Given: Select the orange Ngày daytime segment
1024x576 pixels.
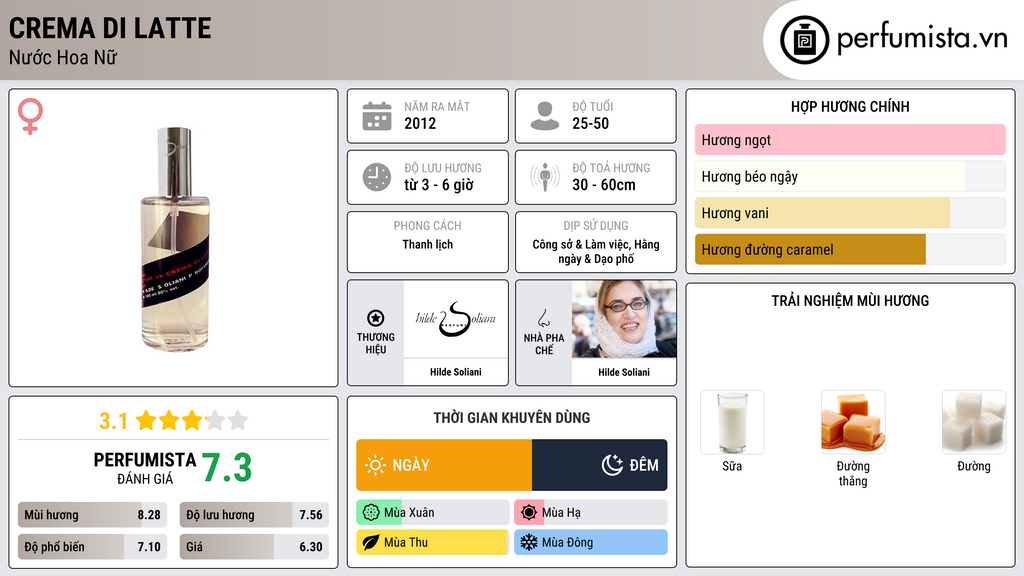Looking at the screenshot, I should (444, 465).
